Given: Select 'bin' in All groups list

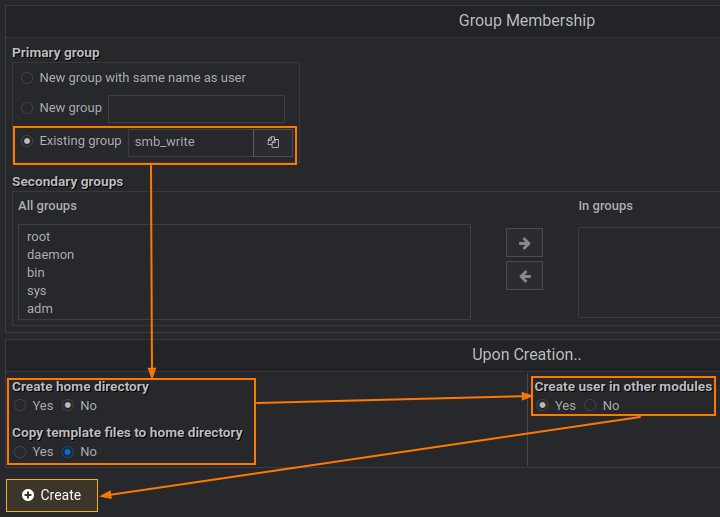Looking at the screenshot, I should coord(36,273).
